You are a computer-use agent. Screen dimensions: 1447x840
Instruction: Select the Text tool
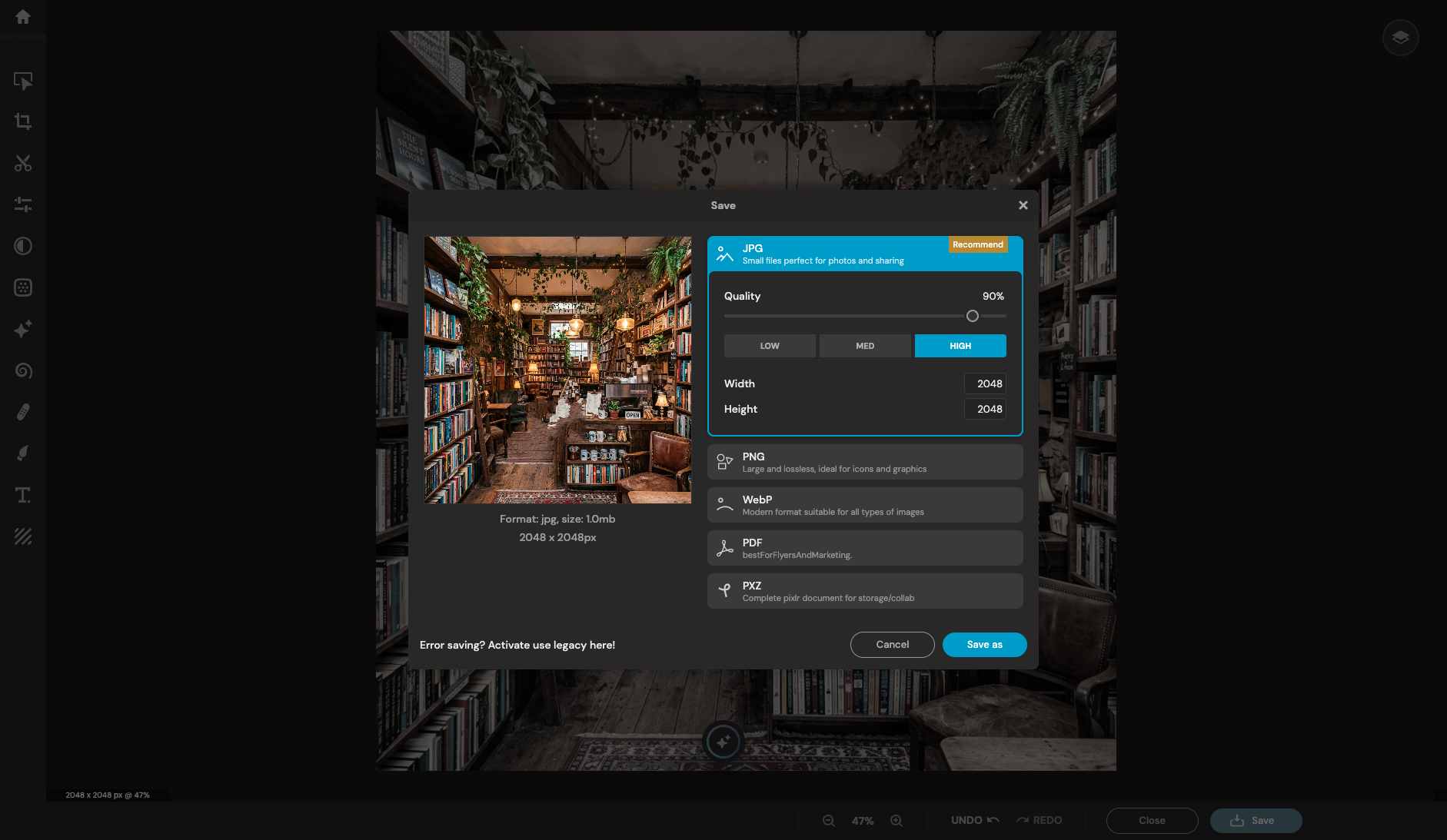(x=23, y=495)
